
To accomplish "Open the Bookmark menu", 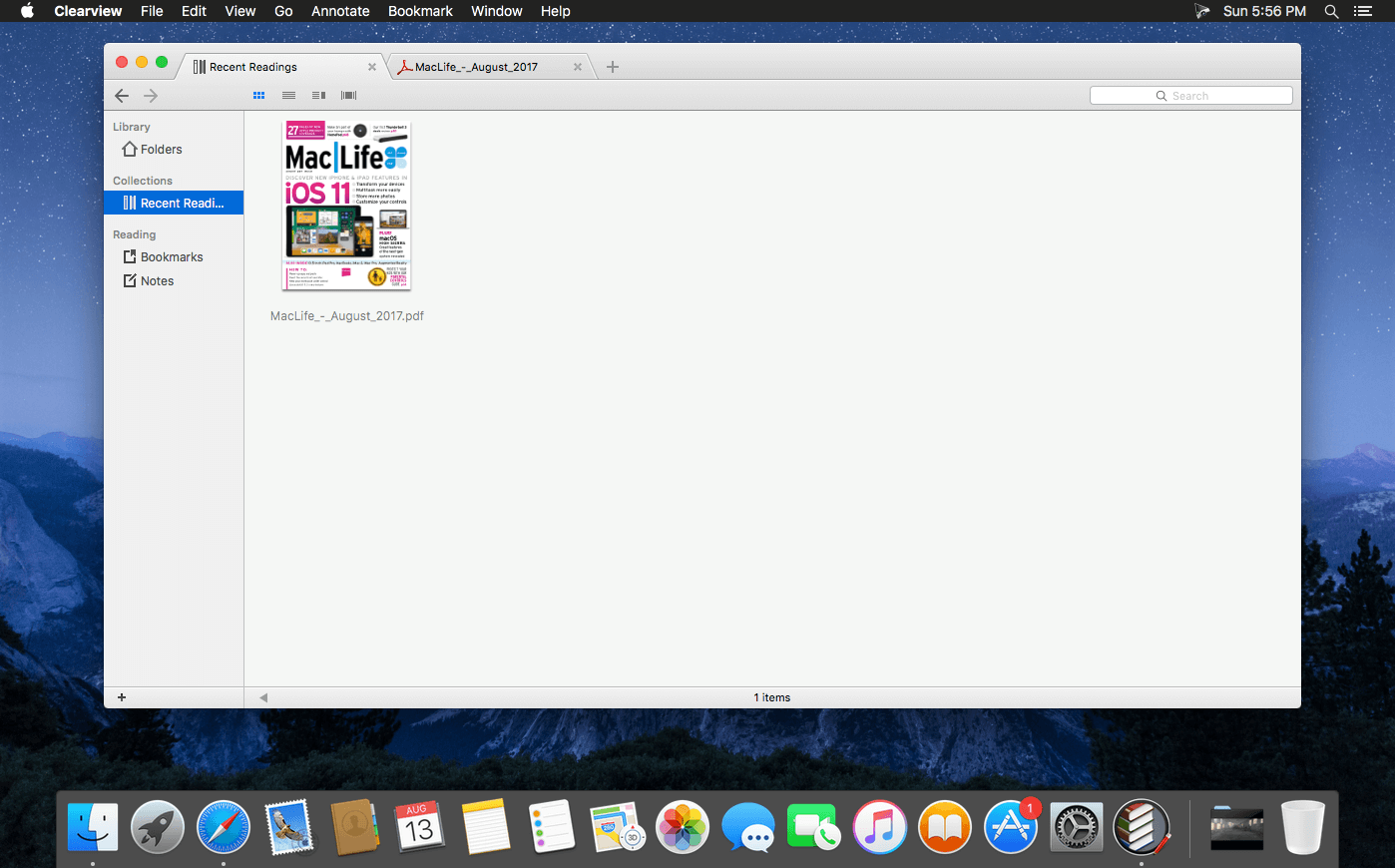I will point(420,11).
